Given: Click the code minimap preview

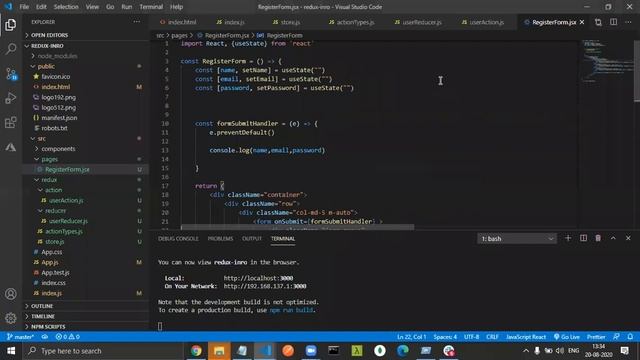Looking at the screenshot, I should 606,61.
